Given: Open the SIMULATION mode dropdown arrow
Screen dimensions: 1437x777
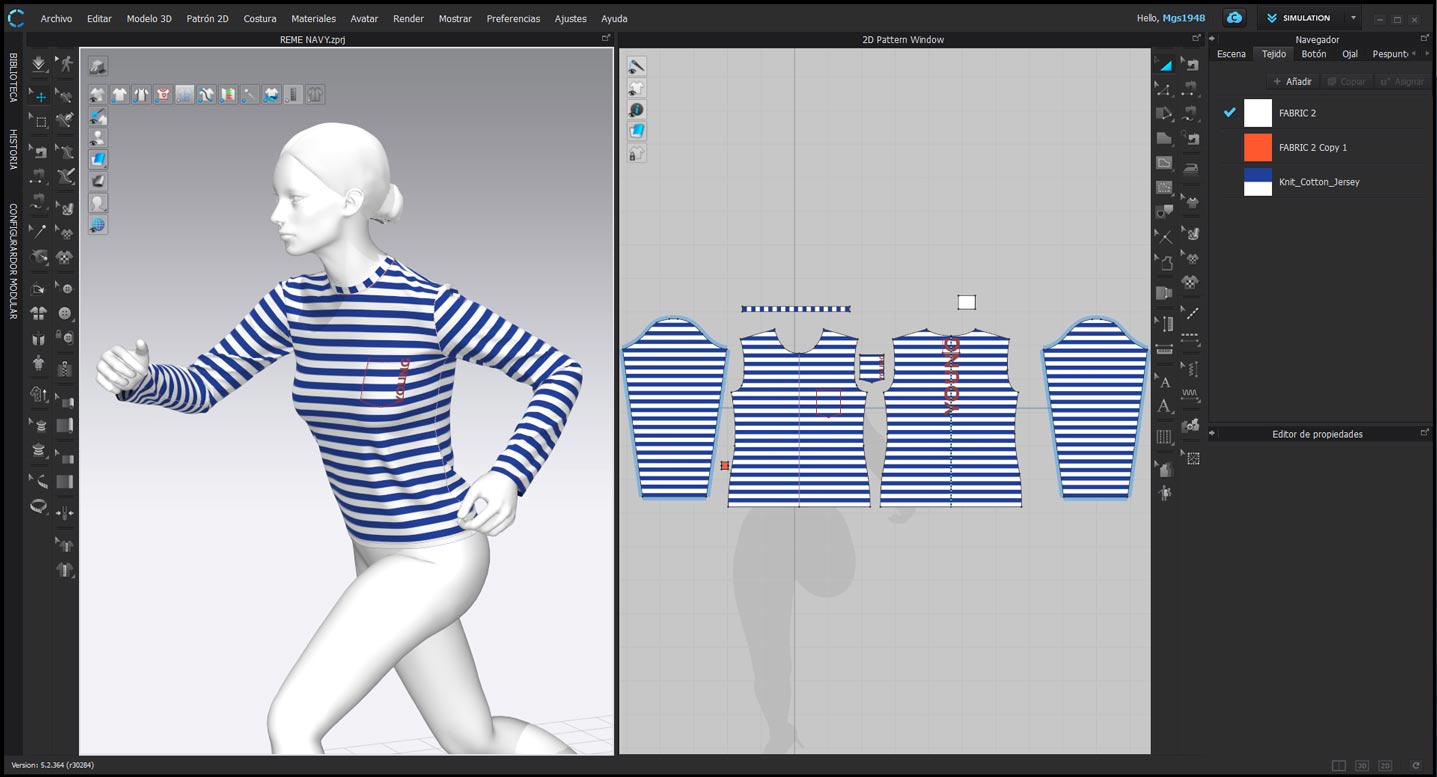Looking at the screenshot, I should pos(1353,18).
